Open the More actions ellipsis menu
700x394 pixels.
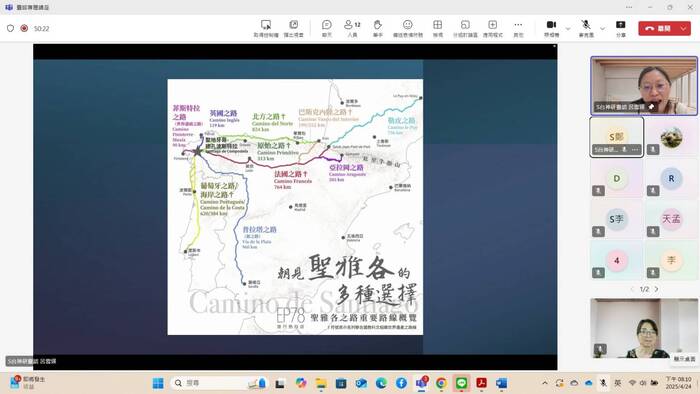click(x=518, y=28)
